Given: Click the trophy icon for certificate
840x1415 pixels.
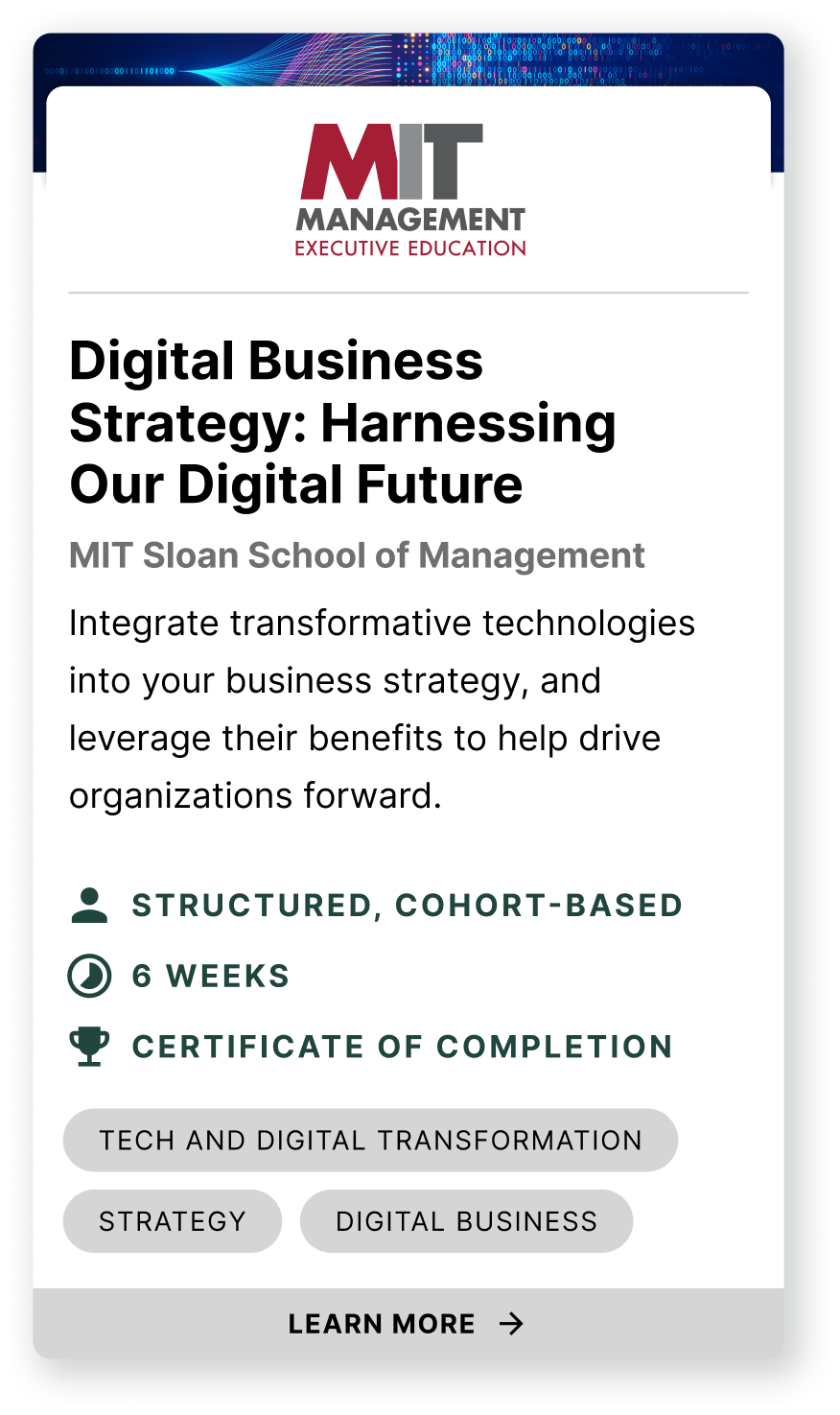Looking at the screenshot, I should [x=89, y=1047].
